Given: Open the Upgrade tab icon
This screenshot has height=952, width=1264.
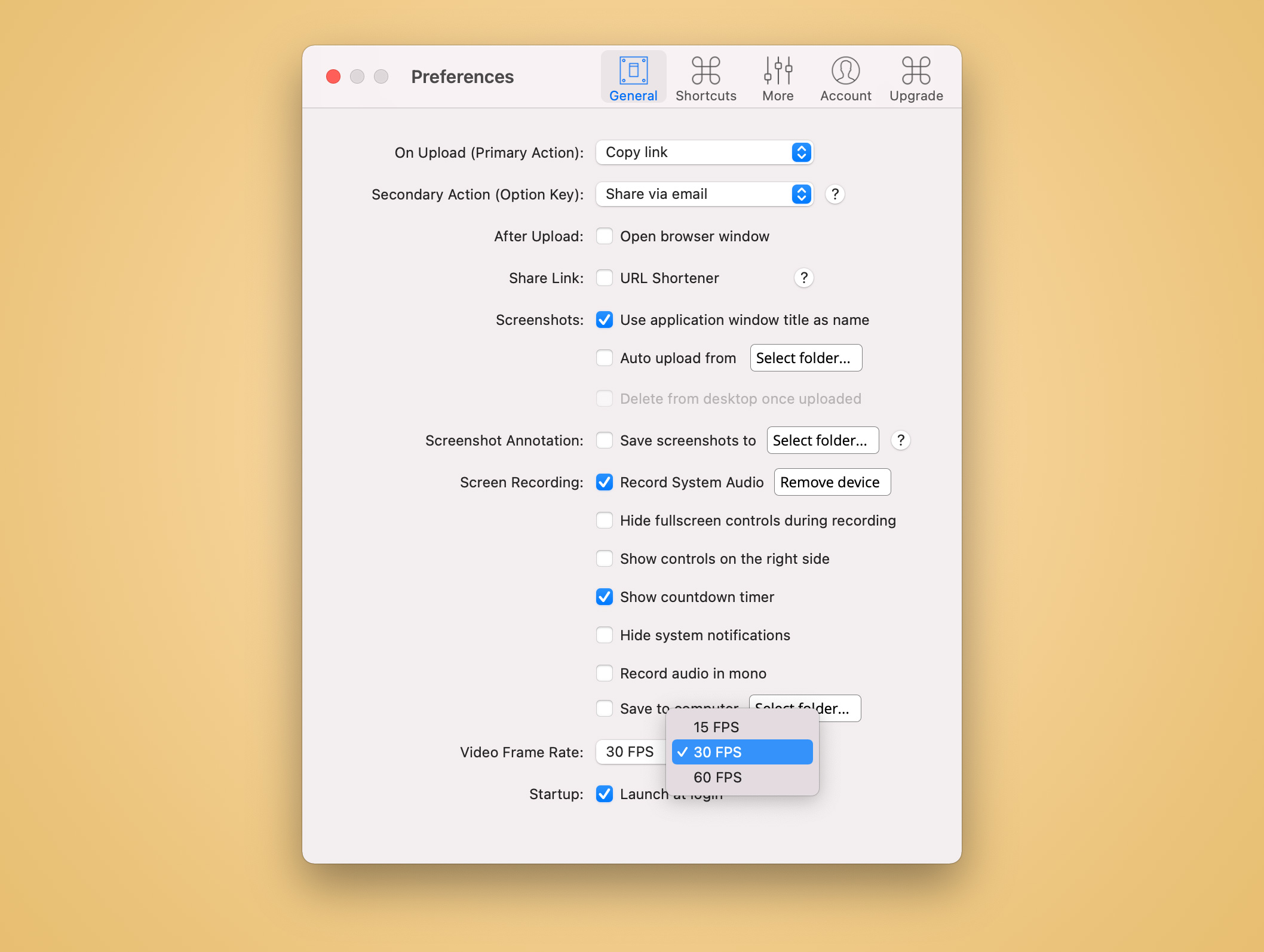Looking at the screenshot, I should point(916,71).
